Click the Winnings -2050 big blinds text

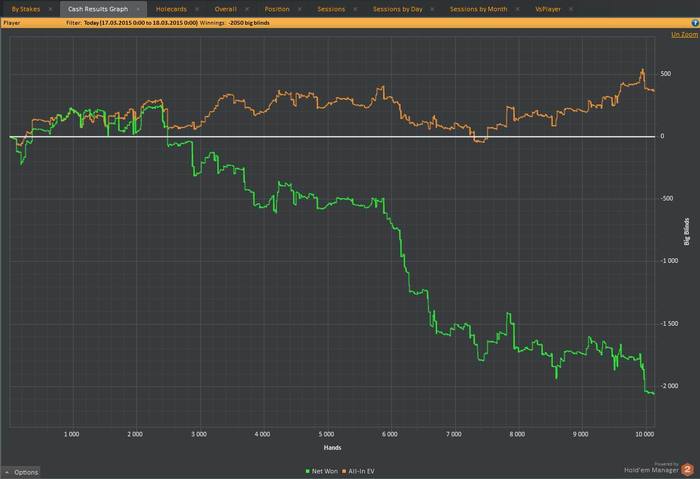point(235,23)
